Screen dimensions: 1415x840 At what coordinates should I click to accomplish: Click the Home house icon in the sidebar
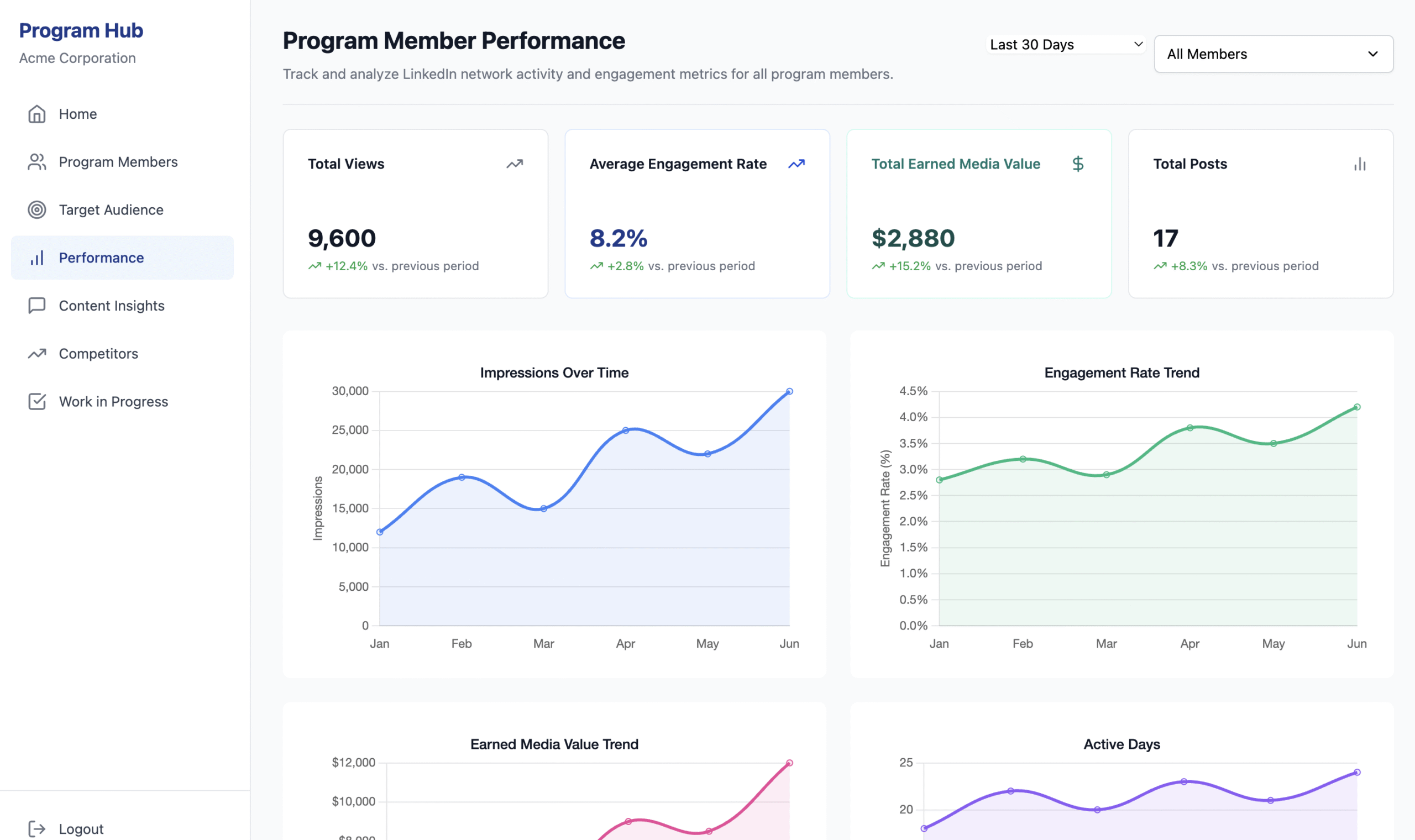pyautogui.click(x=37, y=114)
